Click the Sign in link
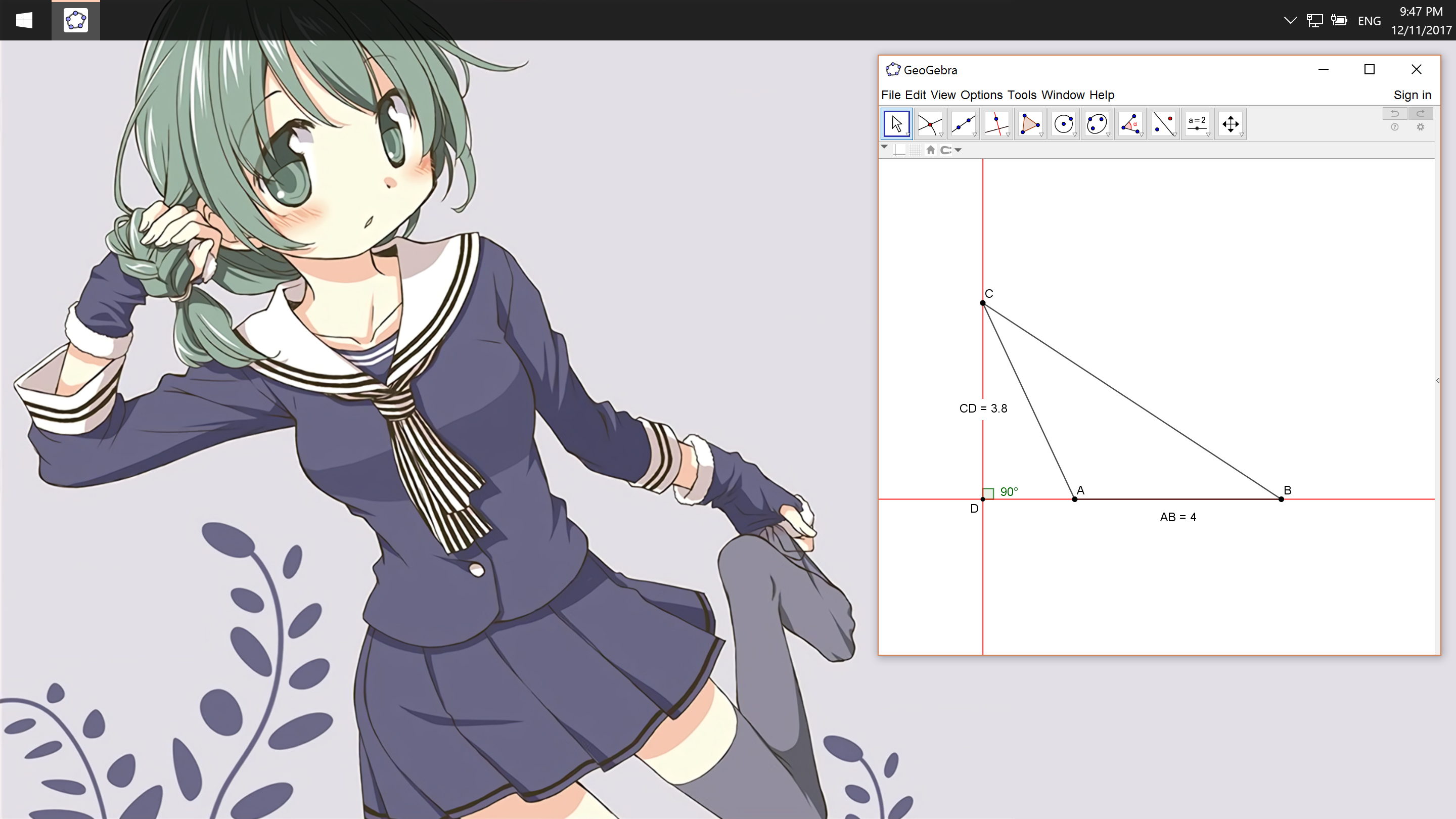 1412,95
